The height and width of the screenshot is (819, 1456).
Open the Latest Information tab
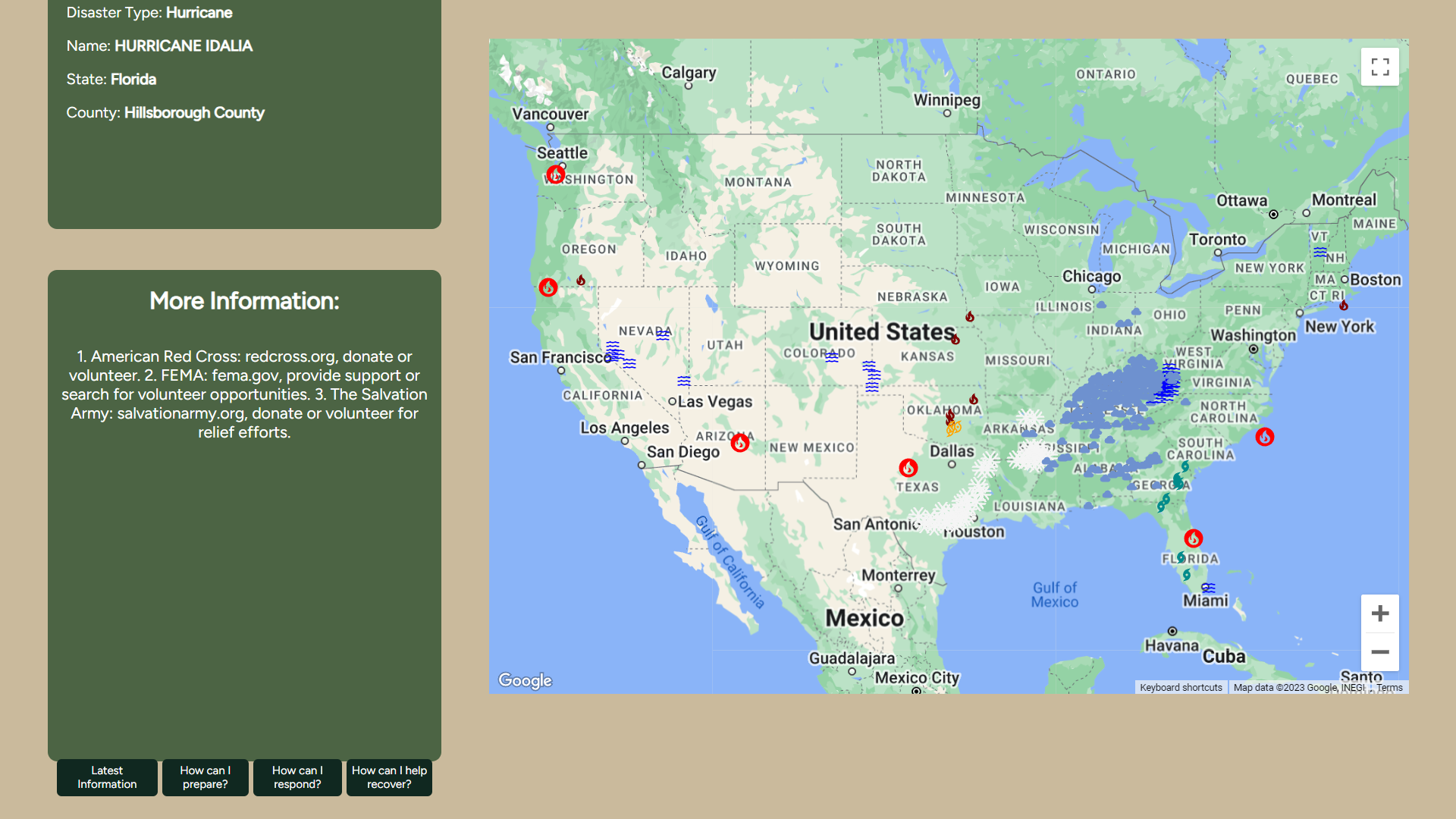coord(107,777)
